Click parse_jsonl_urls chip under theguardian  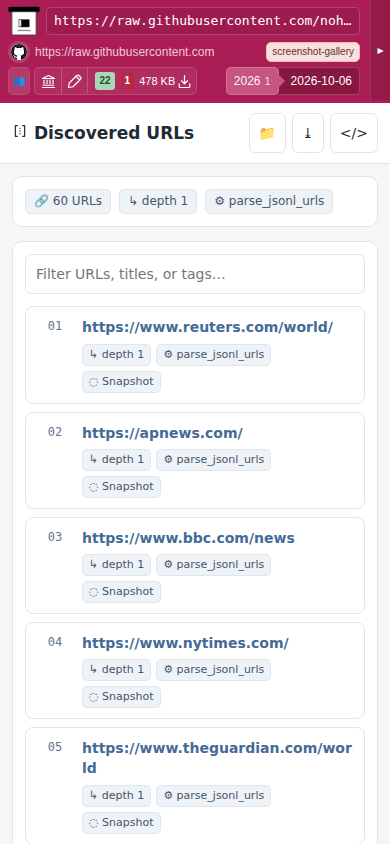tap(214, 796)
